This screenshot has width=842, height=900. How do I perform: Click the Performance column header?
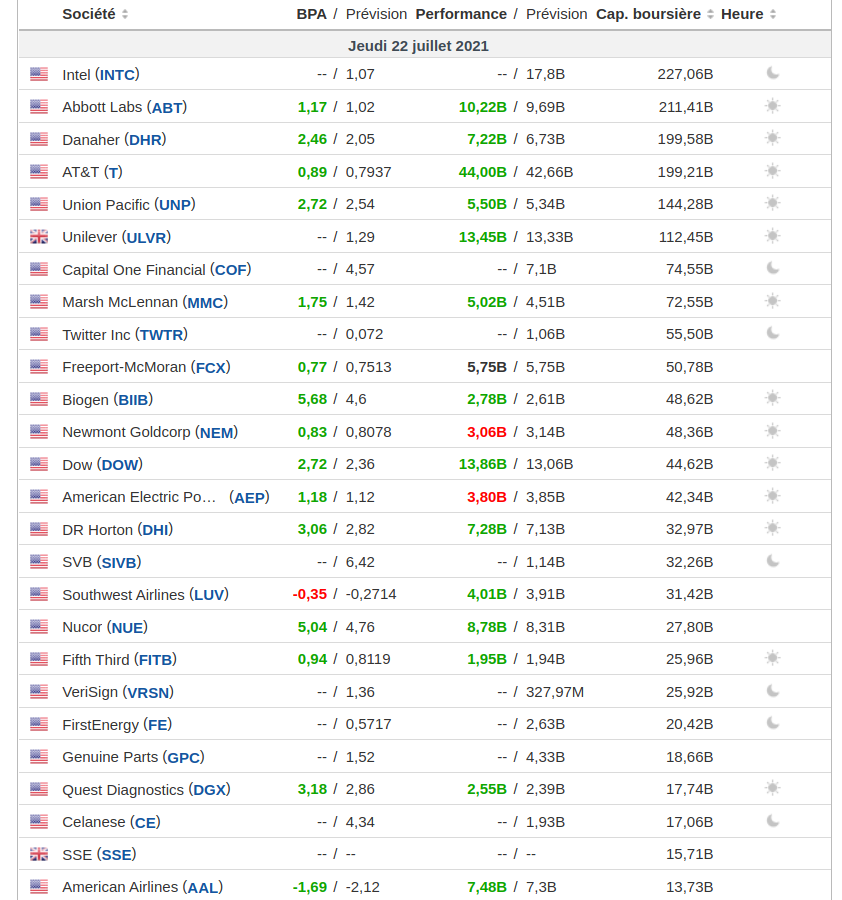461,14
